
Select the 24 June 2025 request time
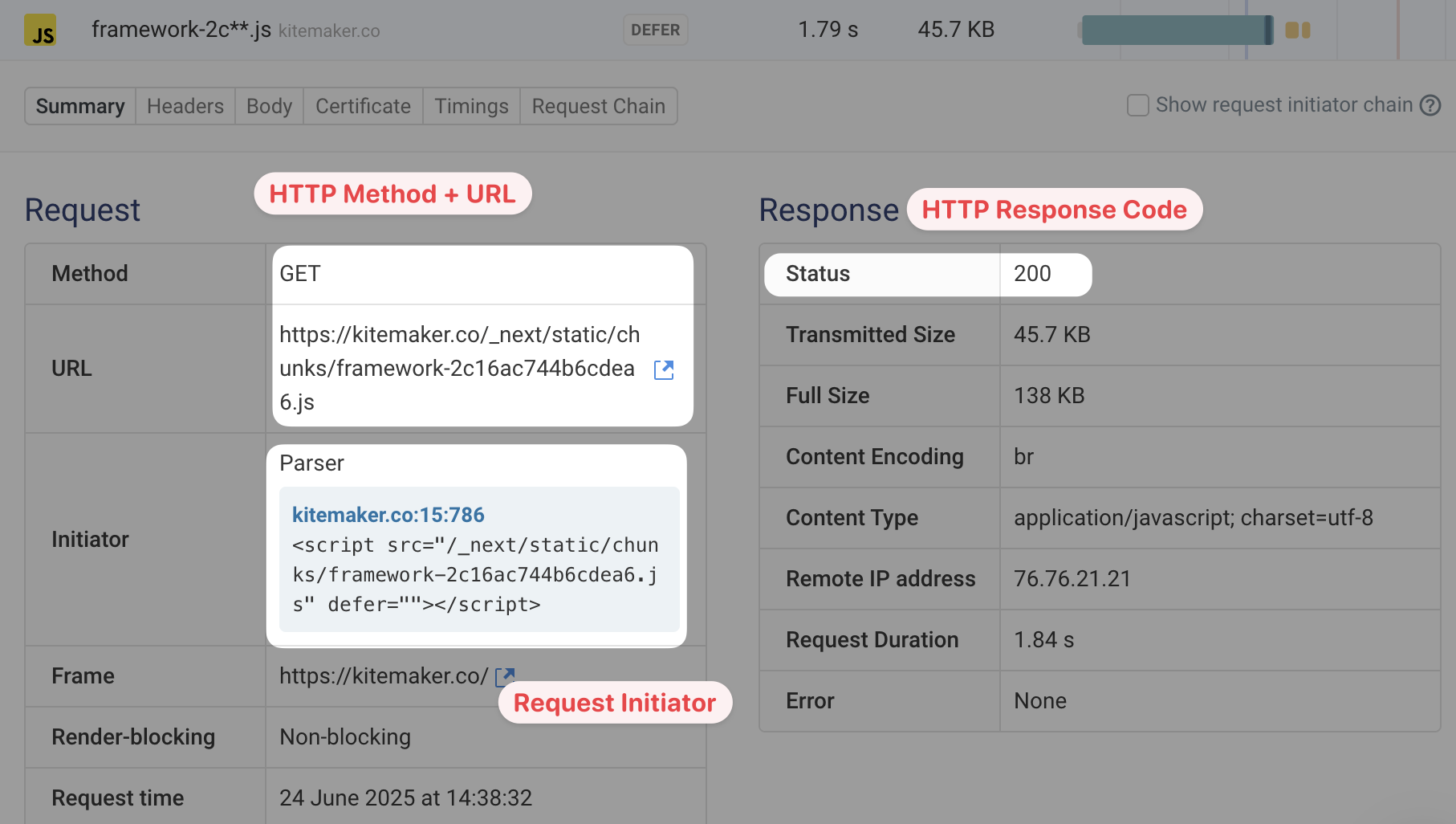click(406, 798)
